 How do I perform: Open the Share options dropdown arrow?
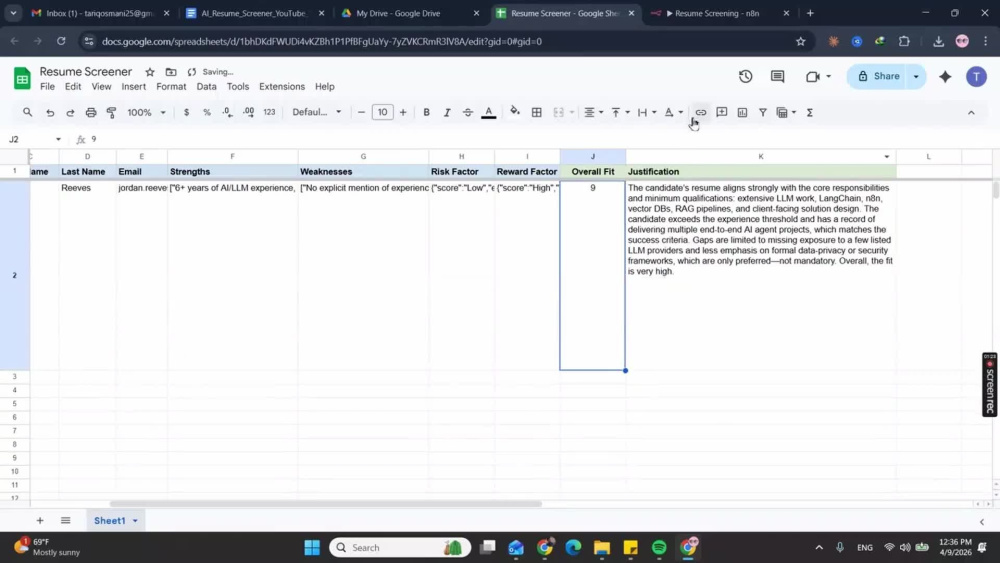[916, 77]
